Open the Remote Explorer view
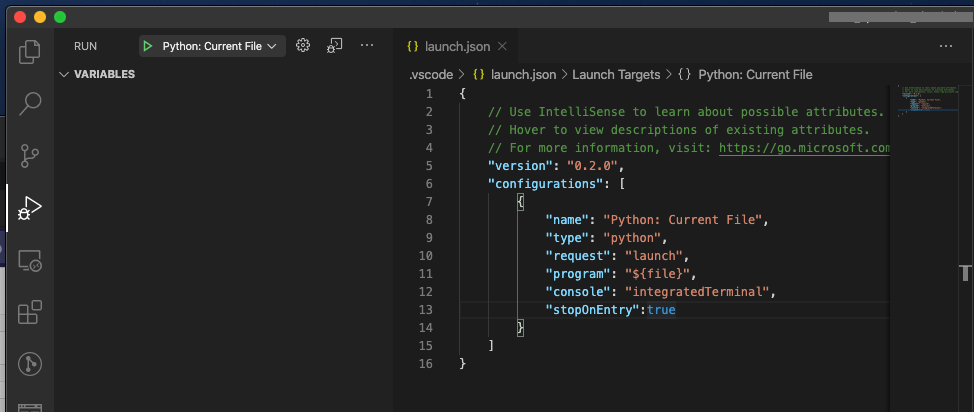This screenshot has height=412, width=974. click(x=30, y=260)
